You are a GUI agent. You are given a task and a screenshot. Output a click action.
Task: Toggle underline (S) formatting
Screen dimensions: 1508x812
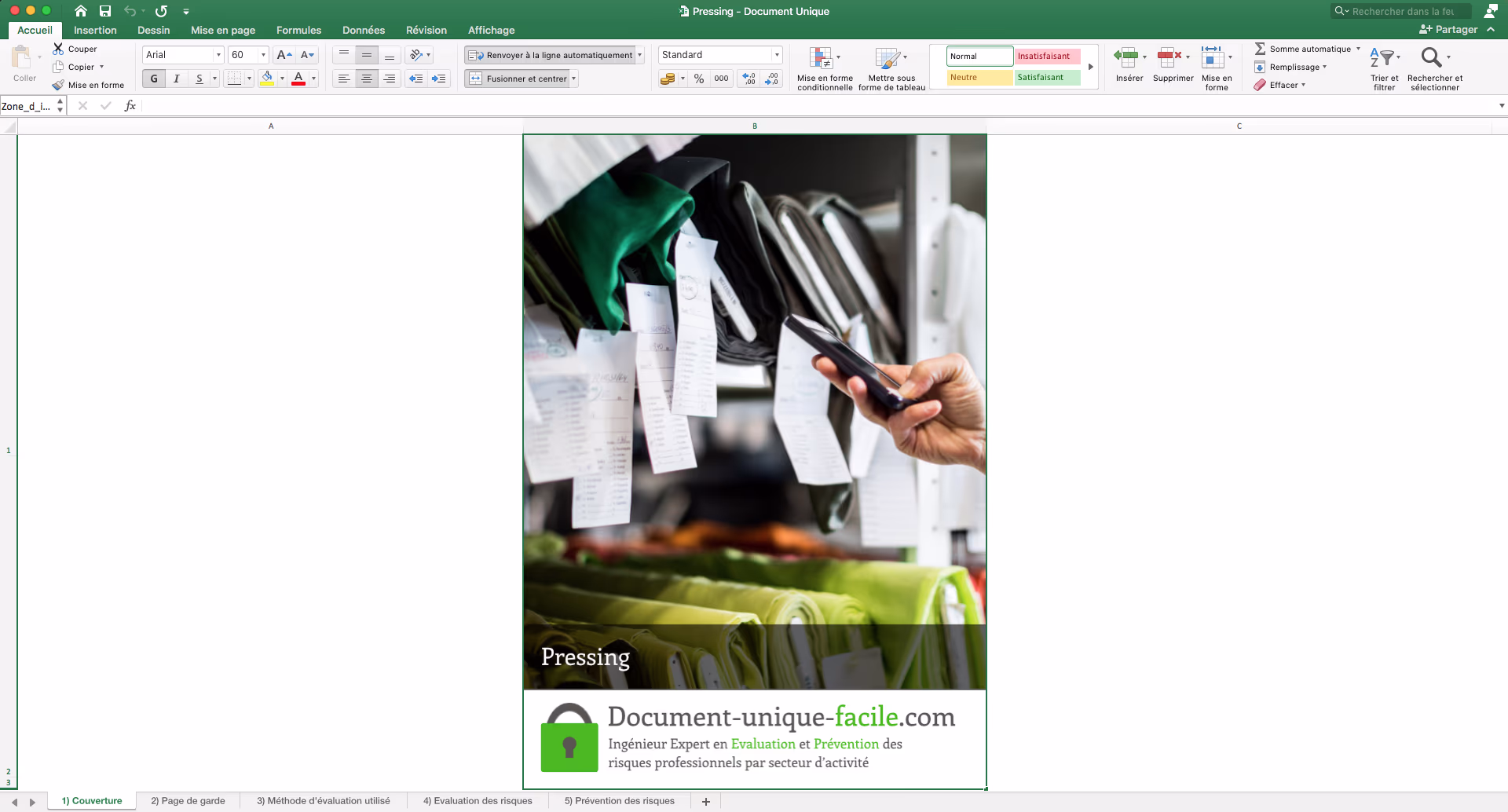click(199, 79)
